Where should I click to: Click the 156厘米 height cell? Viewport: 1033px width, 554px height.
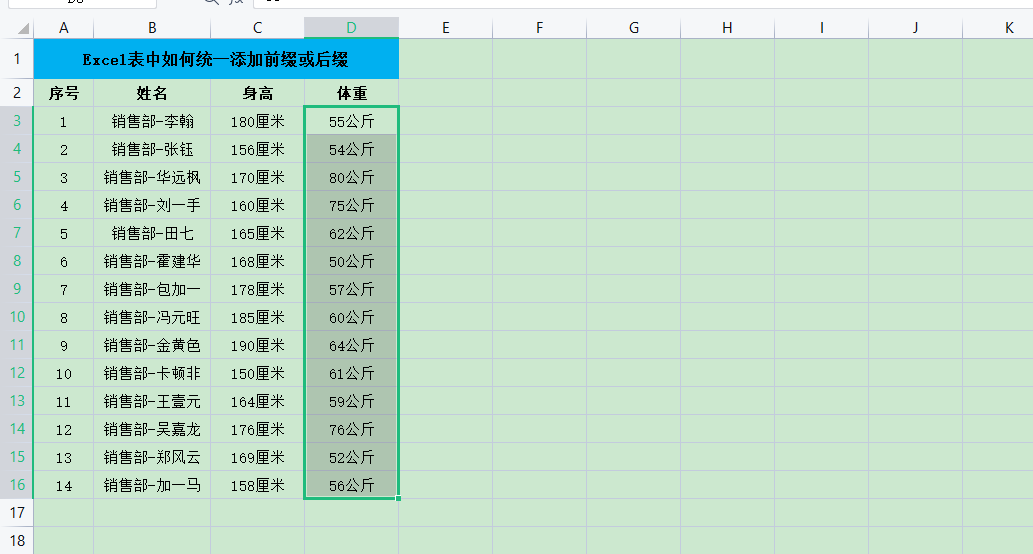[258, 149]
